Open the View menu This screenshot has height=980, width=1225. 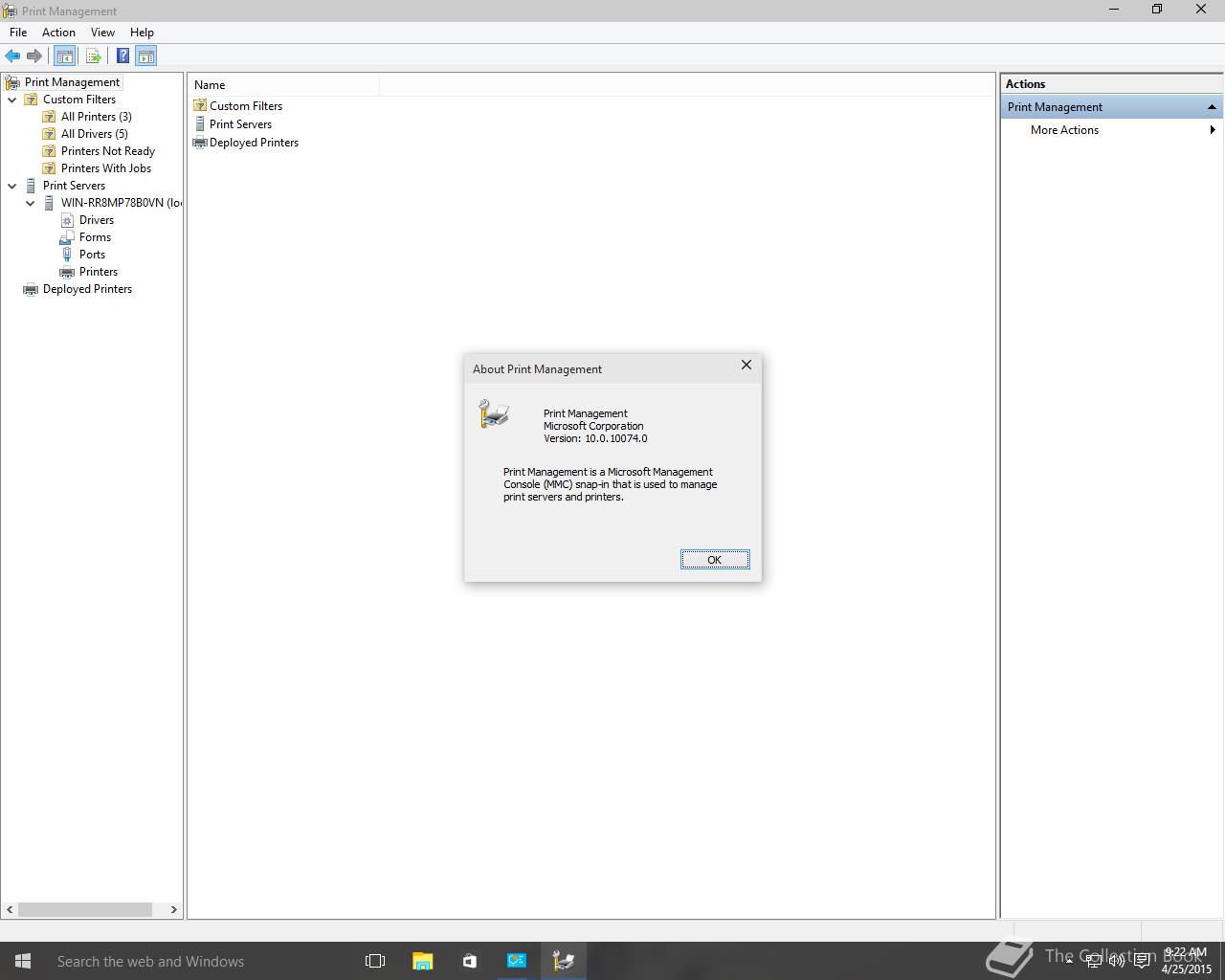(102, 32)
